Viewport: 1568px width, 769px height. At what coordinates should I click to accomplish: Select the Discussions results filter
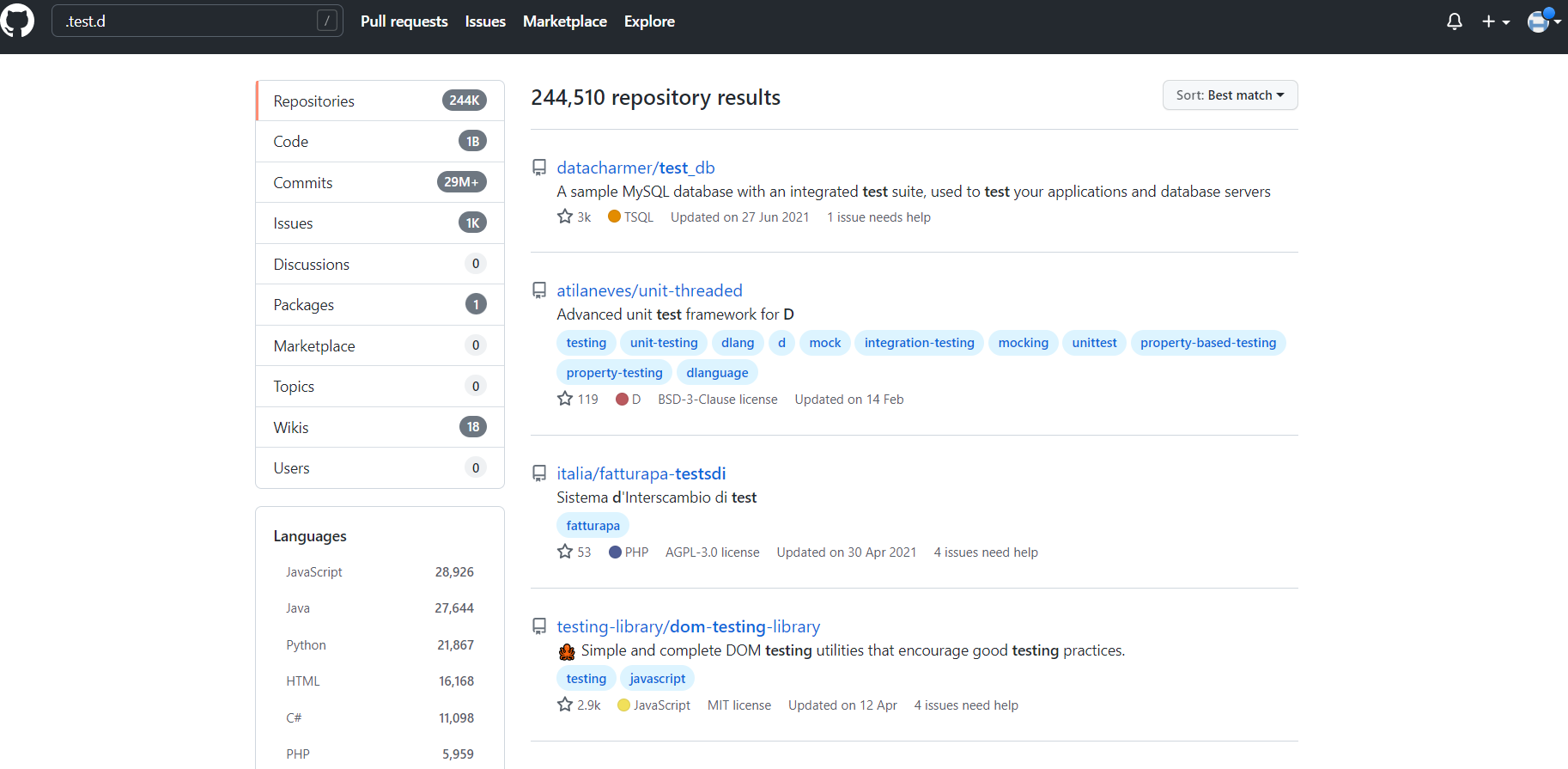point(380,264)
